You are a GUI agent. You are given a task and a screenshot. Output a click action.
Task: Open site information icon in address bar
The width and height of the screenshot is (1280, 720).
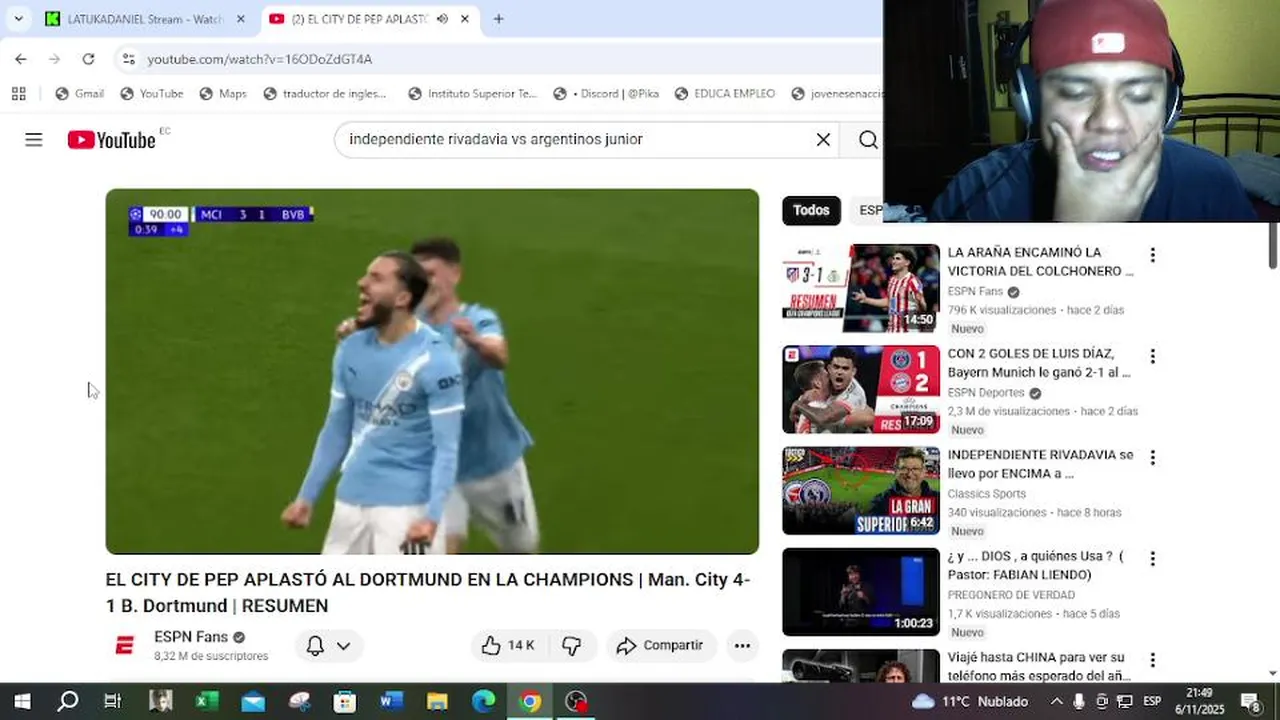tap(128, 59)
